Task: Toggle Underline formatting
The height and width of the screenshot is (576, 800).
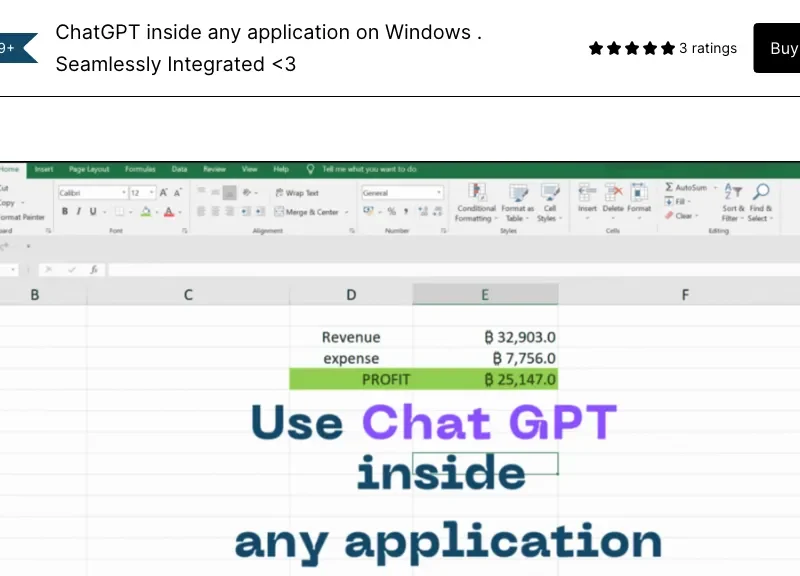Action: click(93, 212)
